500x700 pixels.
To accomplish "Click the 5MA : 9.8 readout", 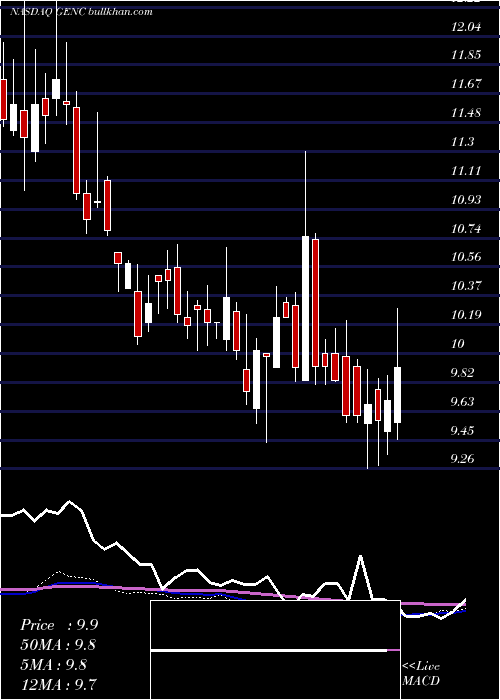I will [x=54, y=665].
